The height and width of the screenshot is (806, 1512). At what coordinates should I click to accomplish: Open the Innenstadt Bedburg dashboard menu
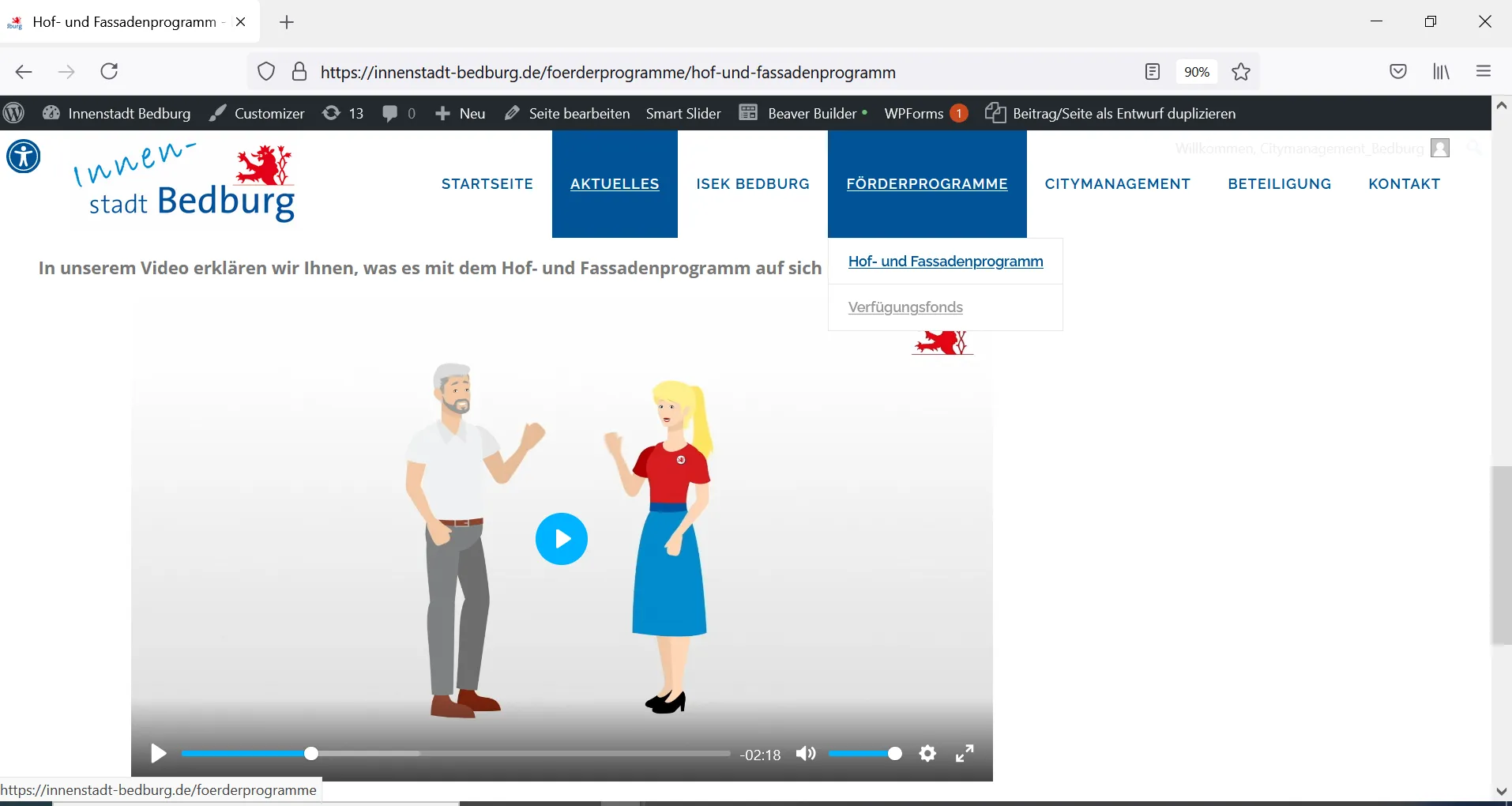click(117, 114)
